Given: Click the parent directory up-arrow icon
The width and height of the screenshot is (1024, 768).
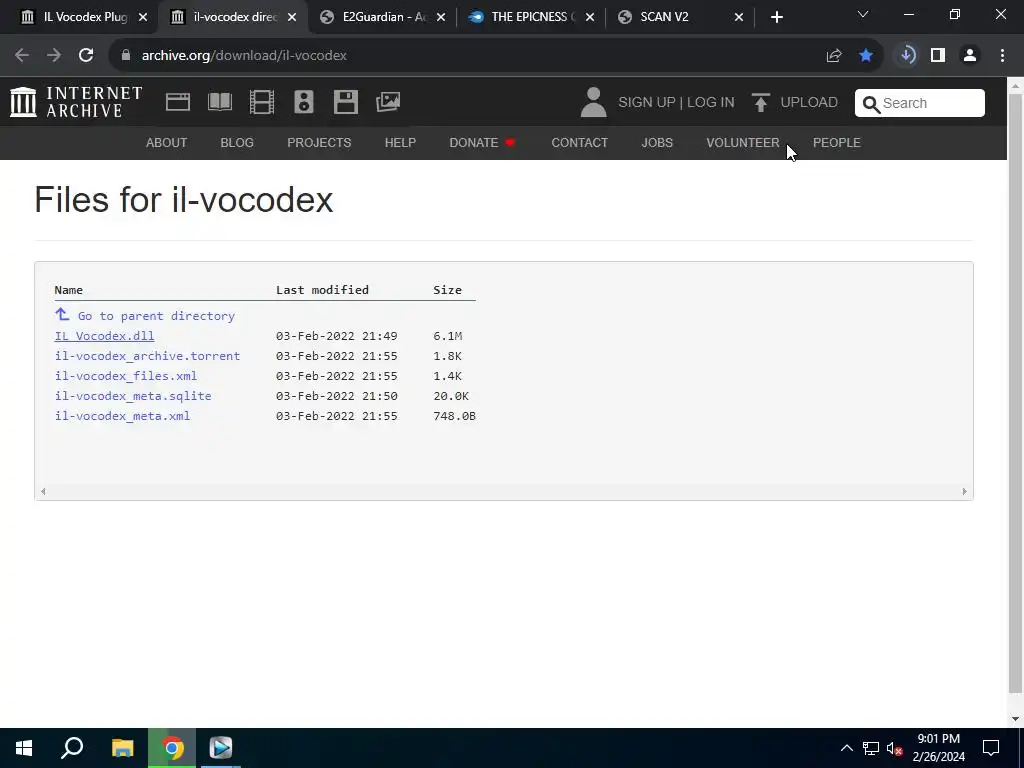Looking at the screenshot, I should pos(62,315).
